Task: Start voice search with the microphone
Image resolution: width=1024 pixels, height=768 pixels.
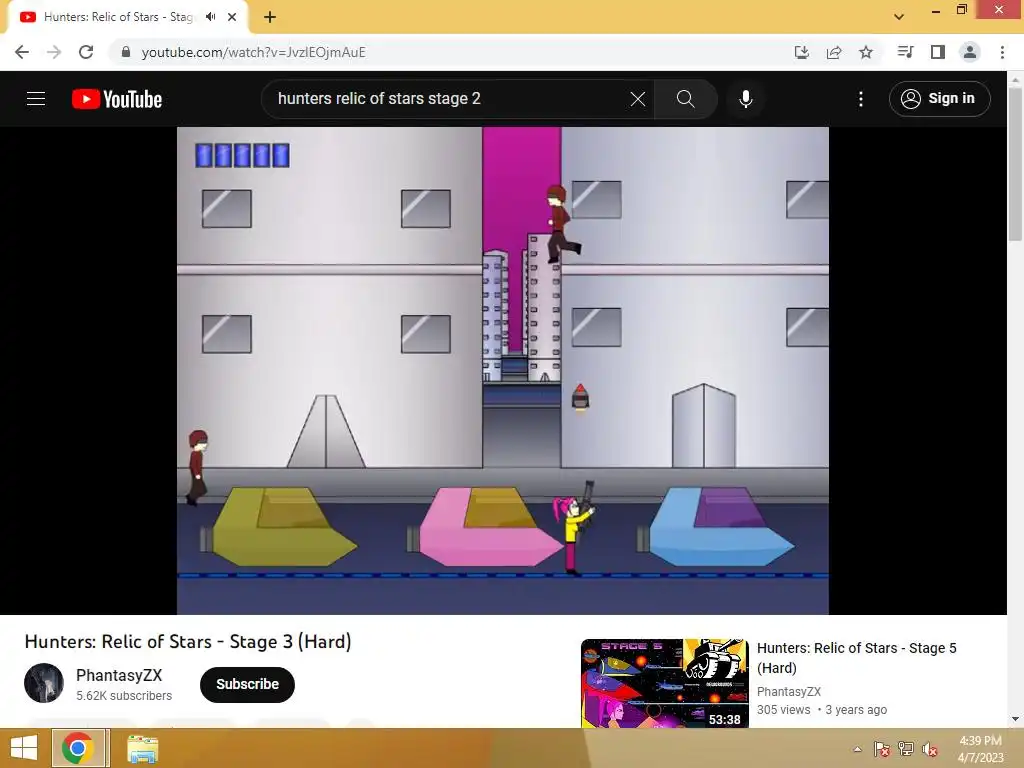Action: (745, 99)
